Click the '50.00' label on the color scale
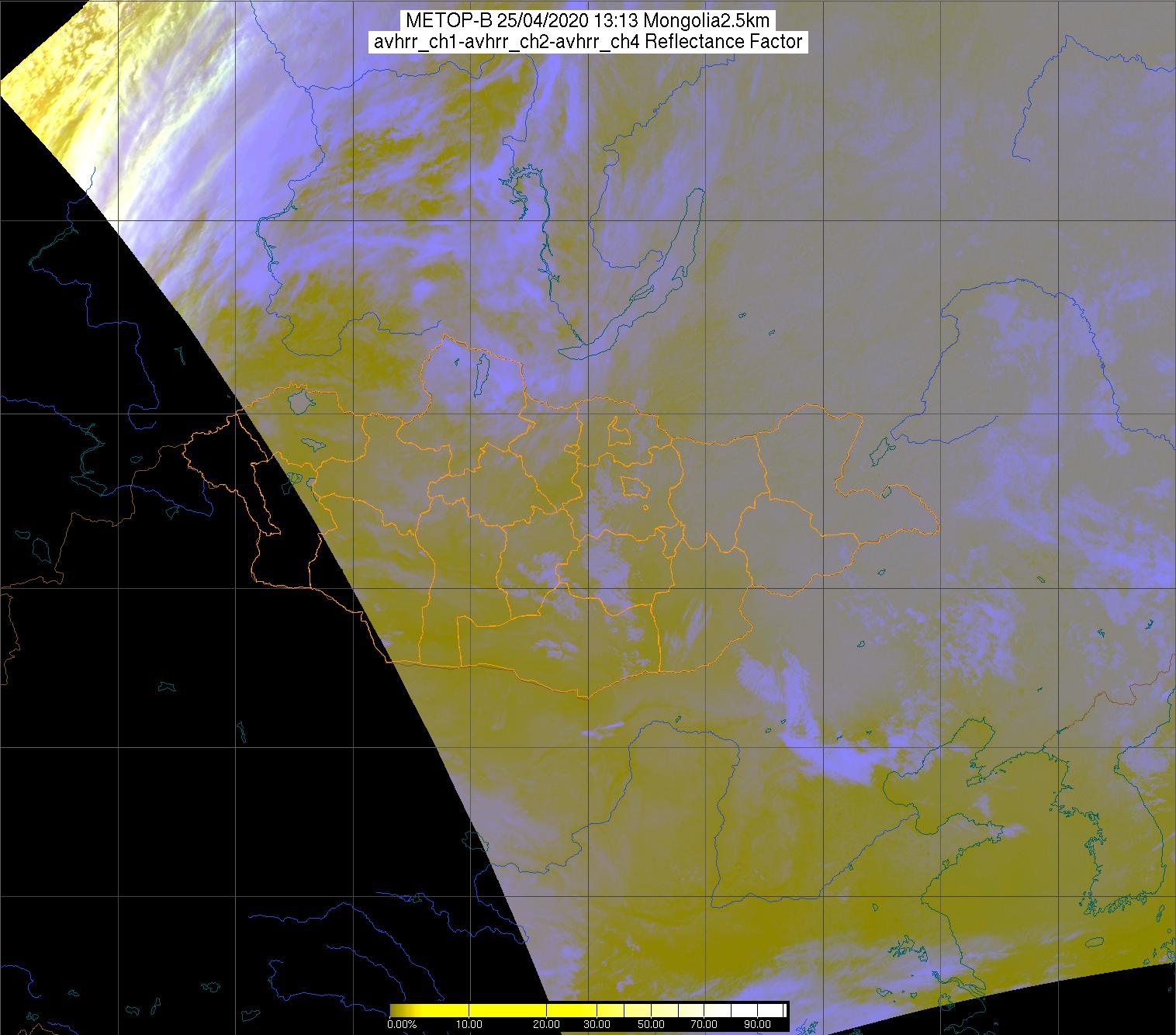 pos(651,1024)
